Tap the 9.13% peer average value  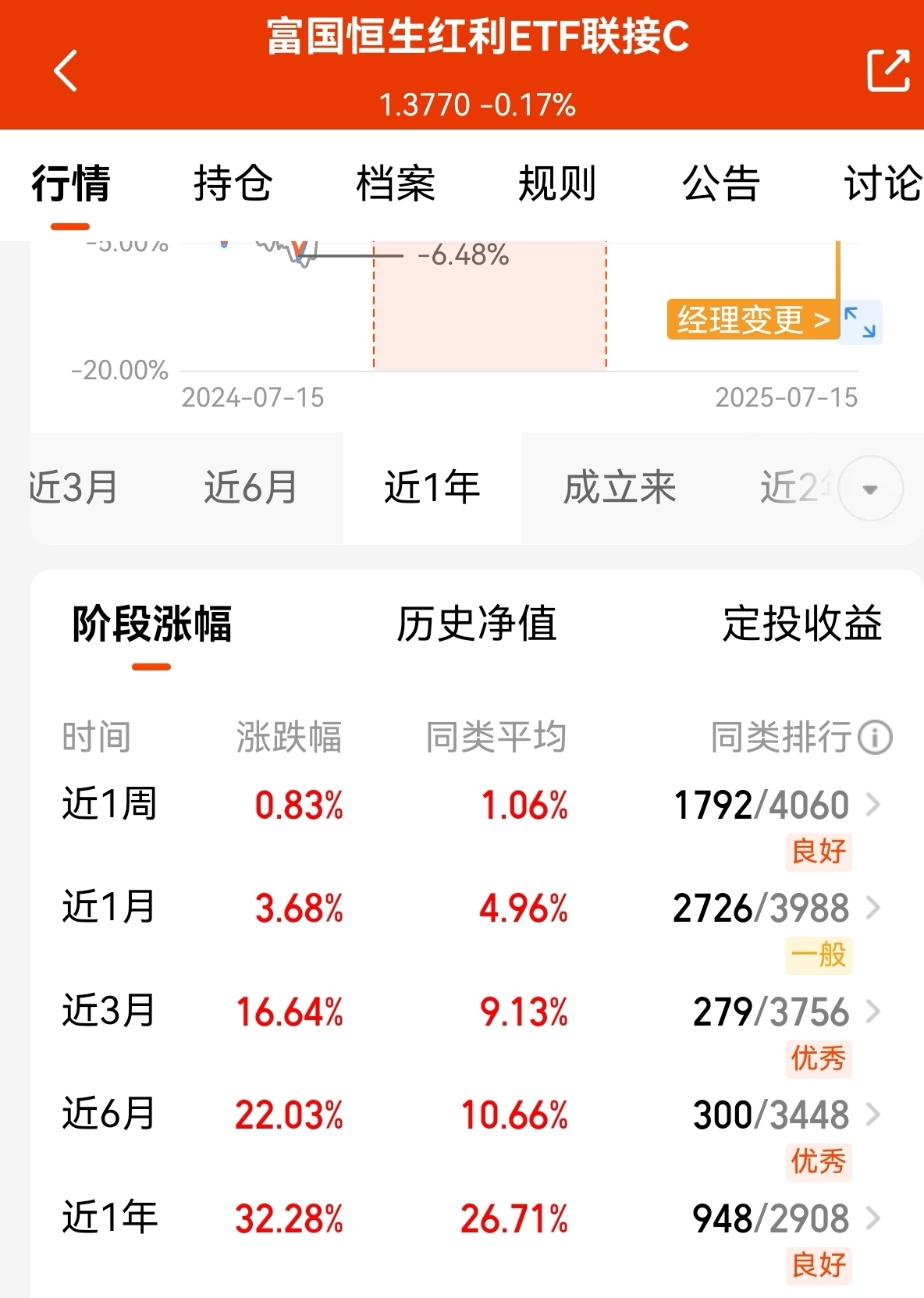click(x=524, y=1012)
